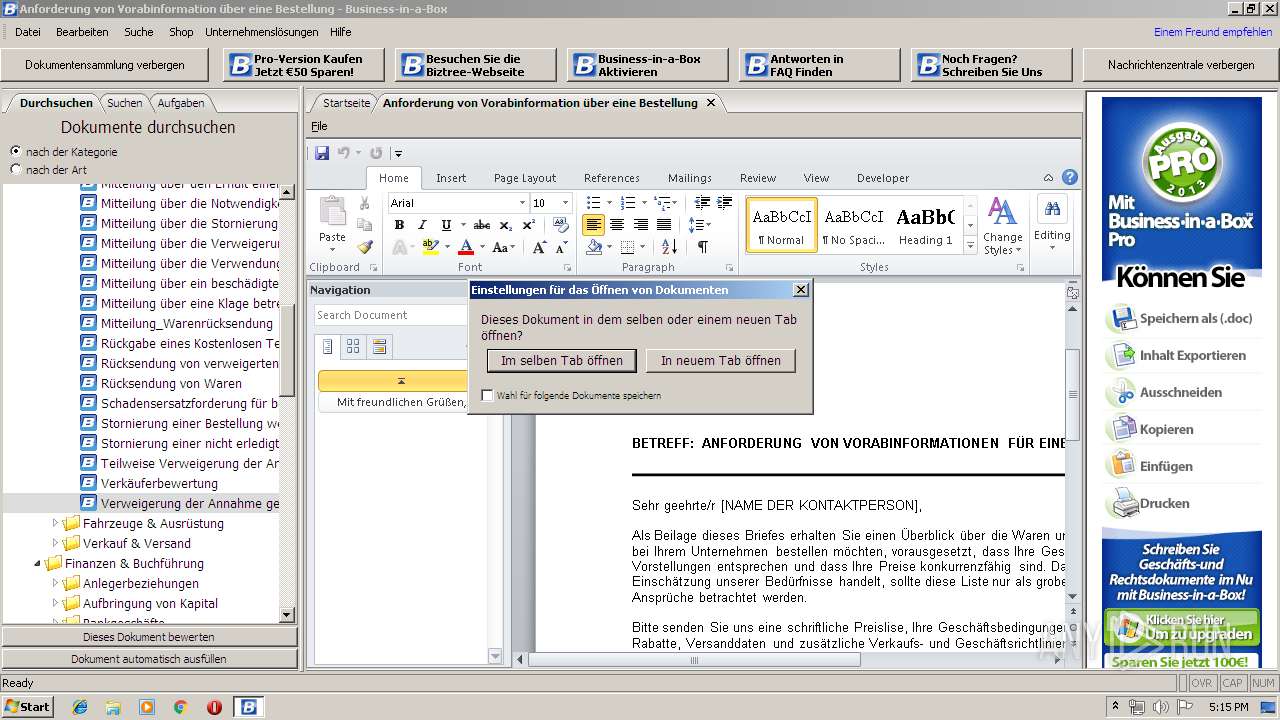Image resolution: width=1280 pixels, height=720 pixels.
Task: Align text right
Action: point(640,225)
